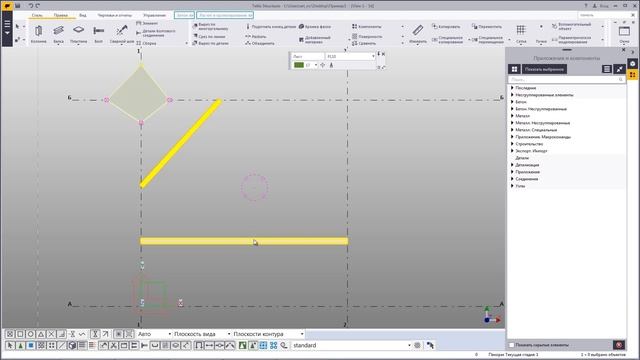640x360 pixels.
Task: Toggle snap to intersection points (X icon)
Action: tap(51, 334)
